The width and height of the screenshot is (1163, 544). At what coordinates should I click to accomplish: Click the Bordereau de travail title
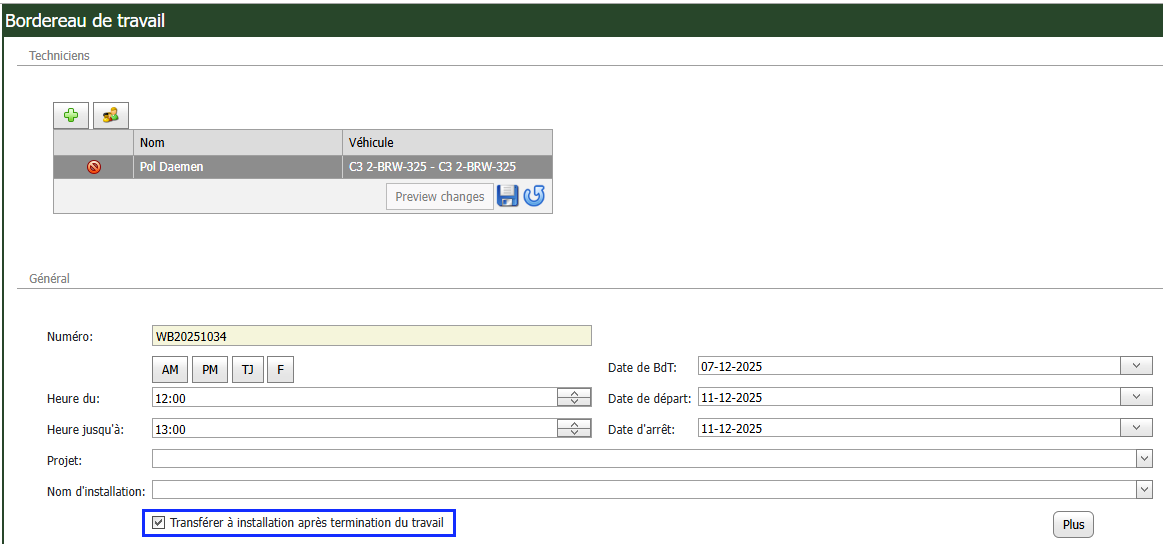85,21
